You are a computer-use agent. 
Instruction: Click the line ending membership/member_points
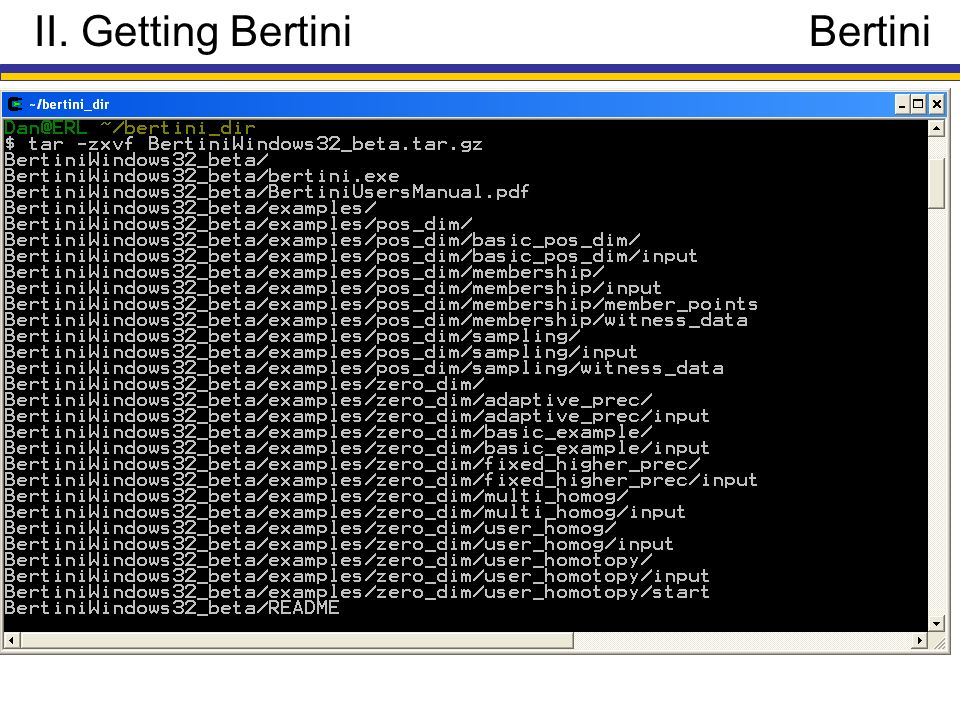pyautogui.click(x=381, y=304)
